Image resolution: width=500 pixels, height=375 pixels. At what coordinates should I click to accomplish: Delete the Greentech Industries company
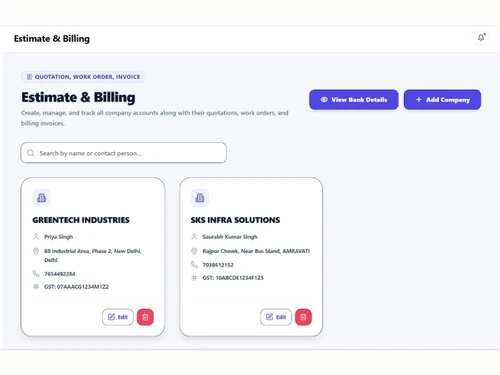145,317
